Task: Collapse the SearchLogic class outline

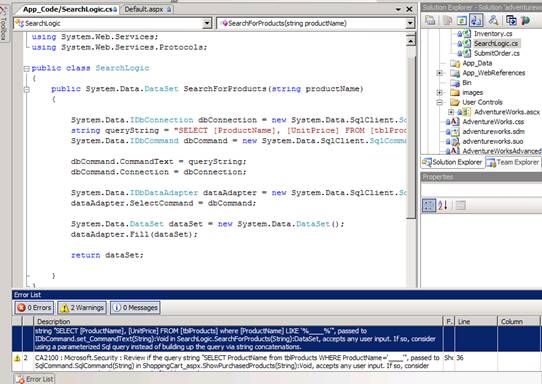Action: [27, 68]
